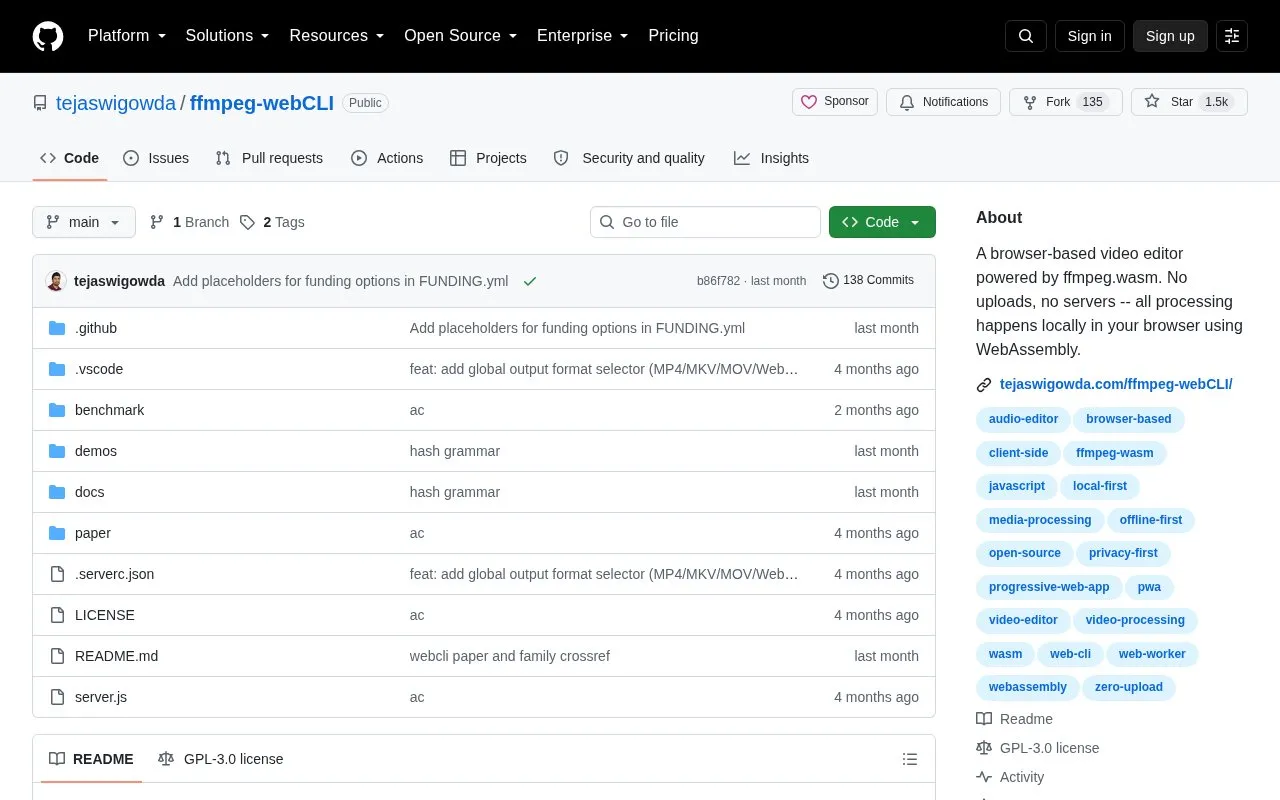
Task: Click the tejaswigowda.com/ffmpeg-webCLI/ website link
Action: tap(1116, 384)
